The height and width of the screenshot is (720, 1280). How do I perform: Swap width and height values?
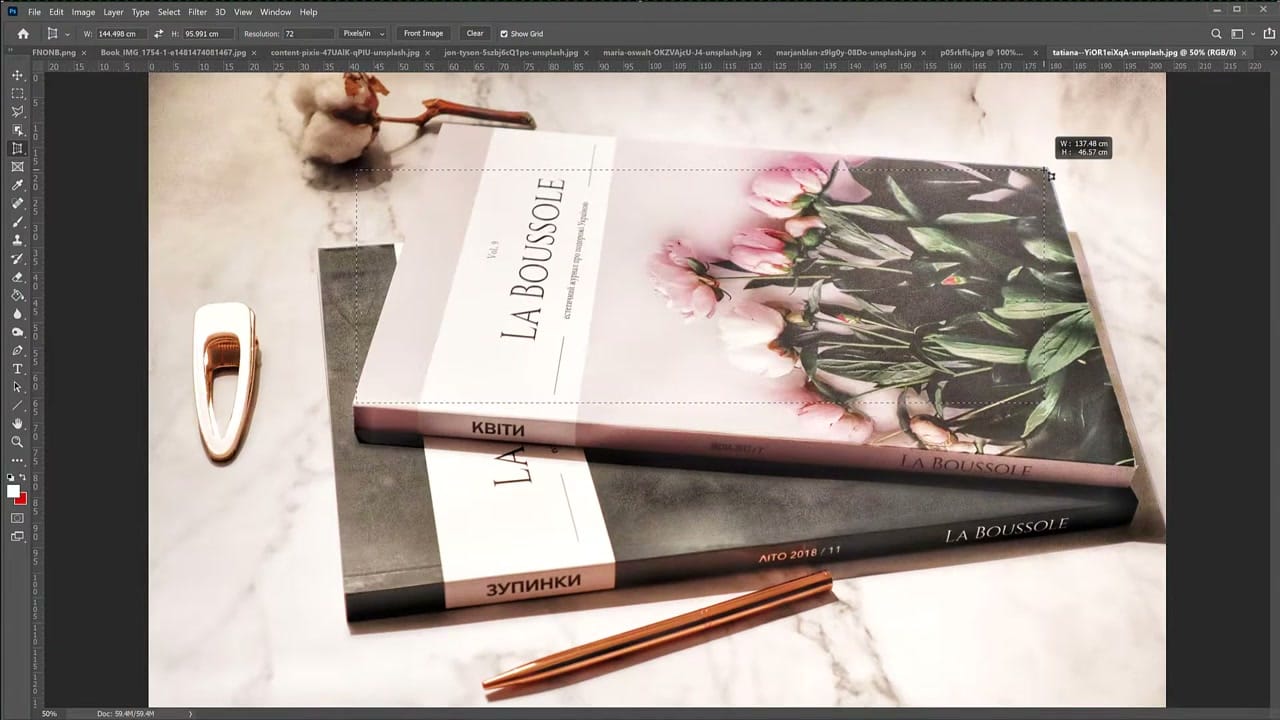point(158,33)
